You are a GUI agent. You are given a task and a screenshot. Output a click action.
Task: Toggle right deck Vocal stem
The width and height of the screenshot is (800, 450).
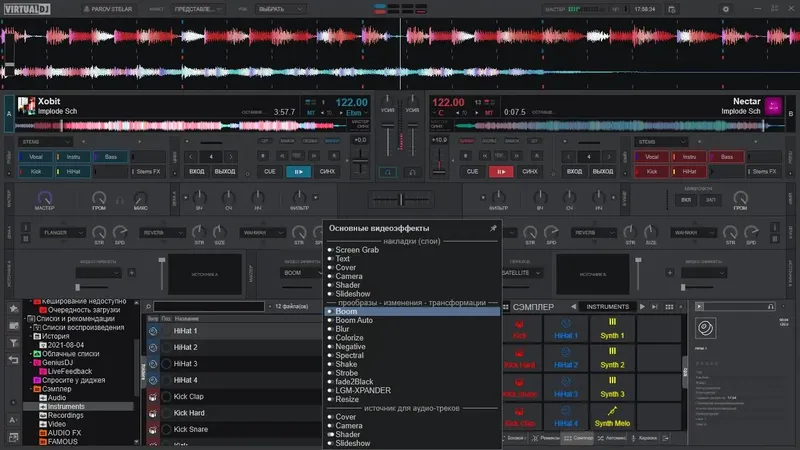[x=652, y=157]
